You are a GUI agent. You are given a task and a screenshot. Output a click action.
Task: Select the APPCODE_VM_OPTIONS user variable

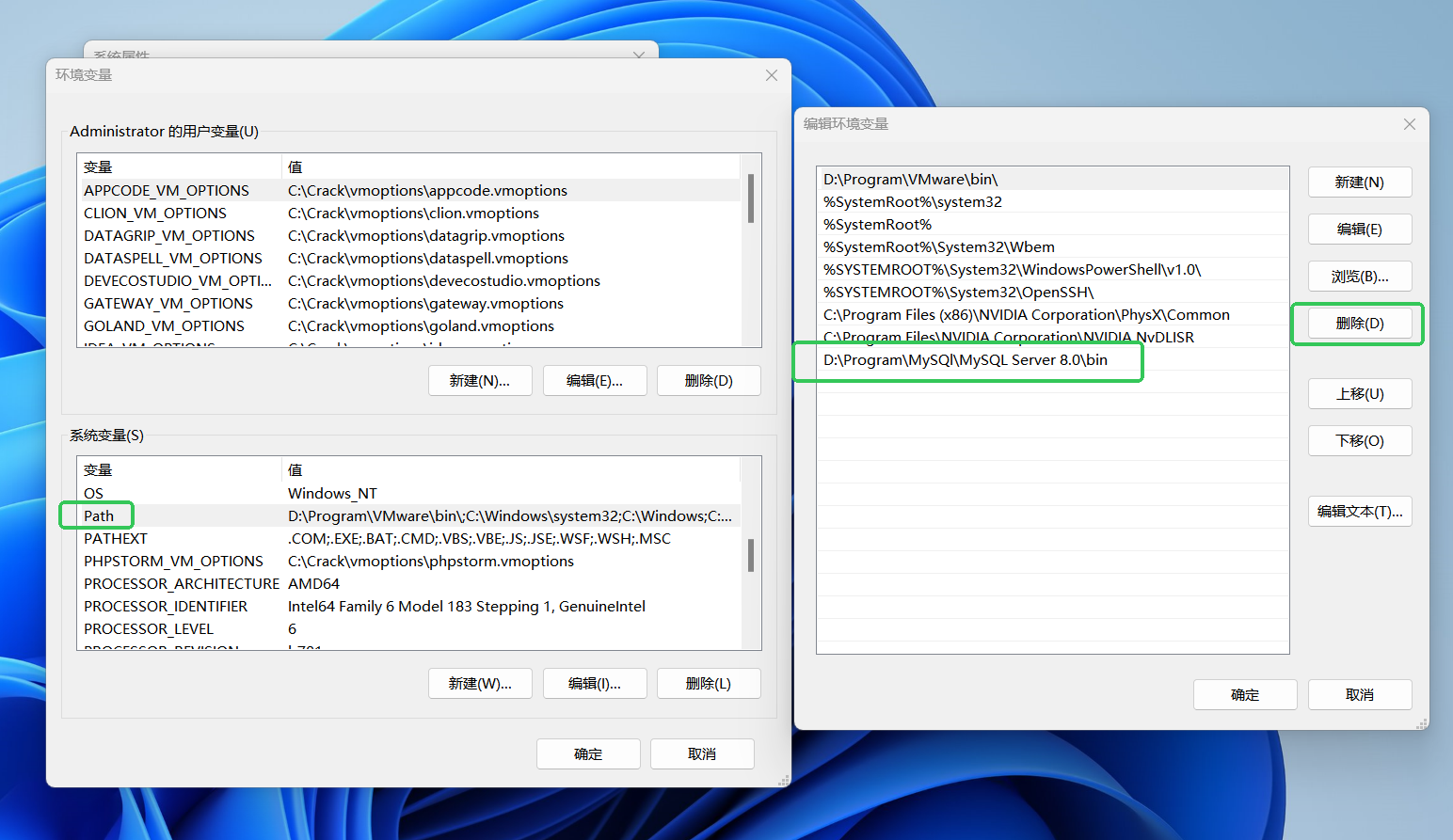point(409,191)
